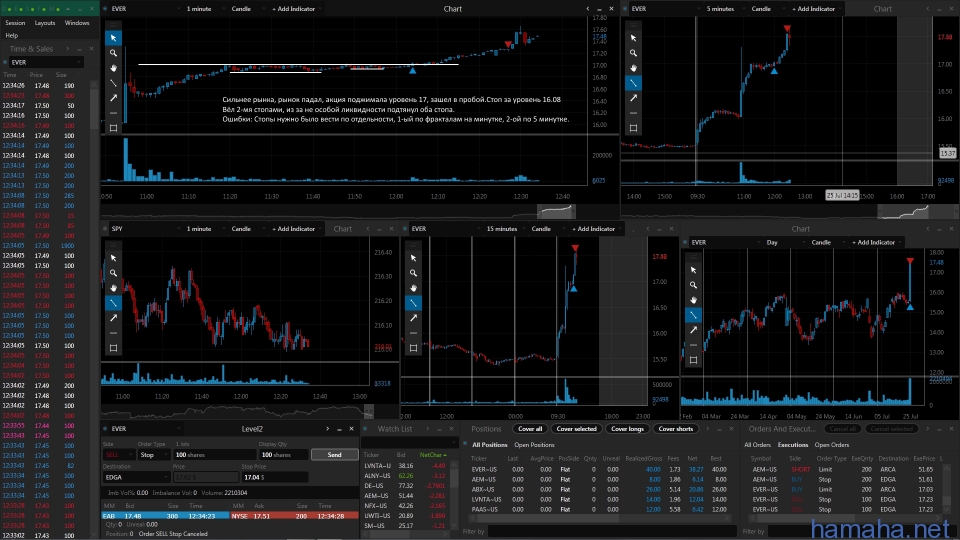
Task: Open the 5 minutes timeframe dropdown
Action: coord(723,9)
